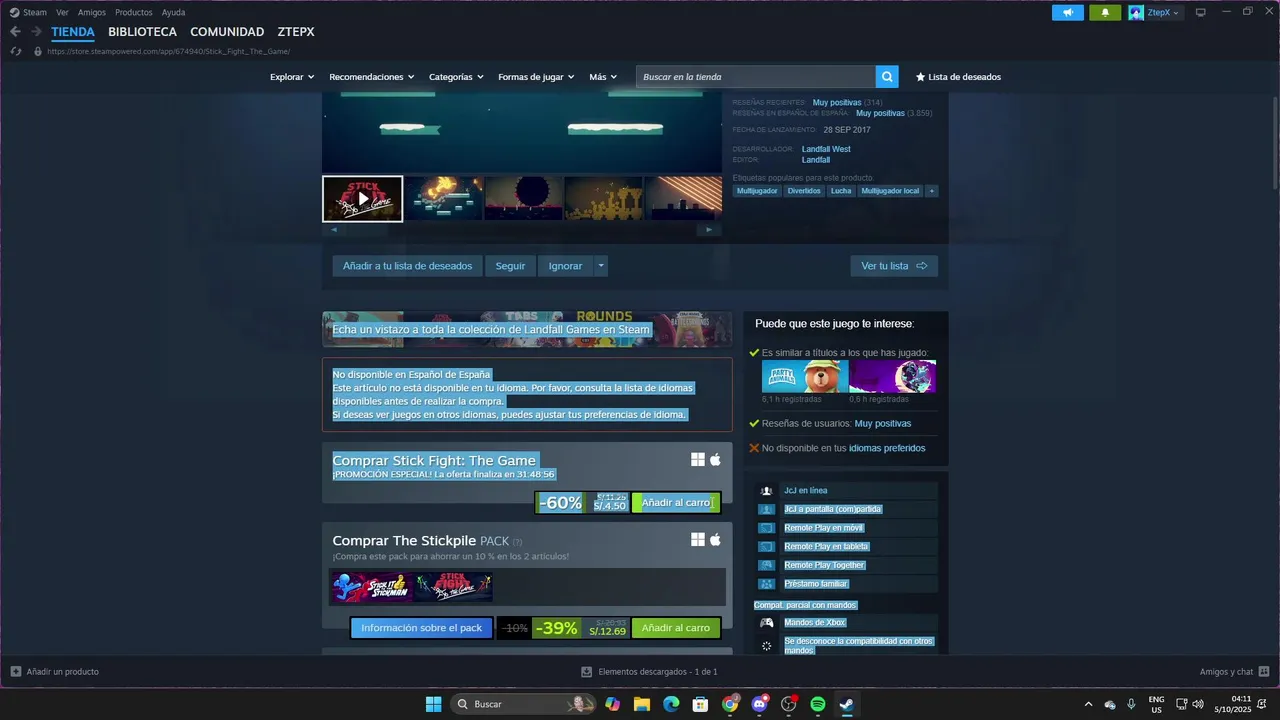Image resolution: width=1280 pixels, height=720 pixels.
Task: Open the green notifications bell
Action: pos(1105,12)
